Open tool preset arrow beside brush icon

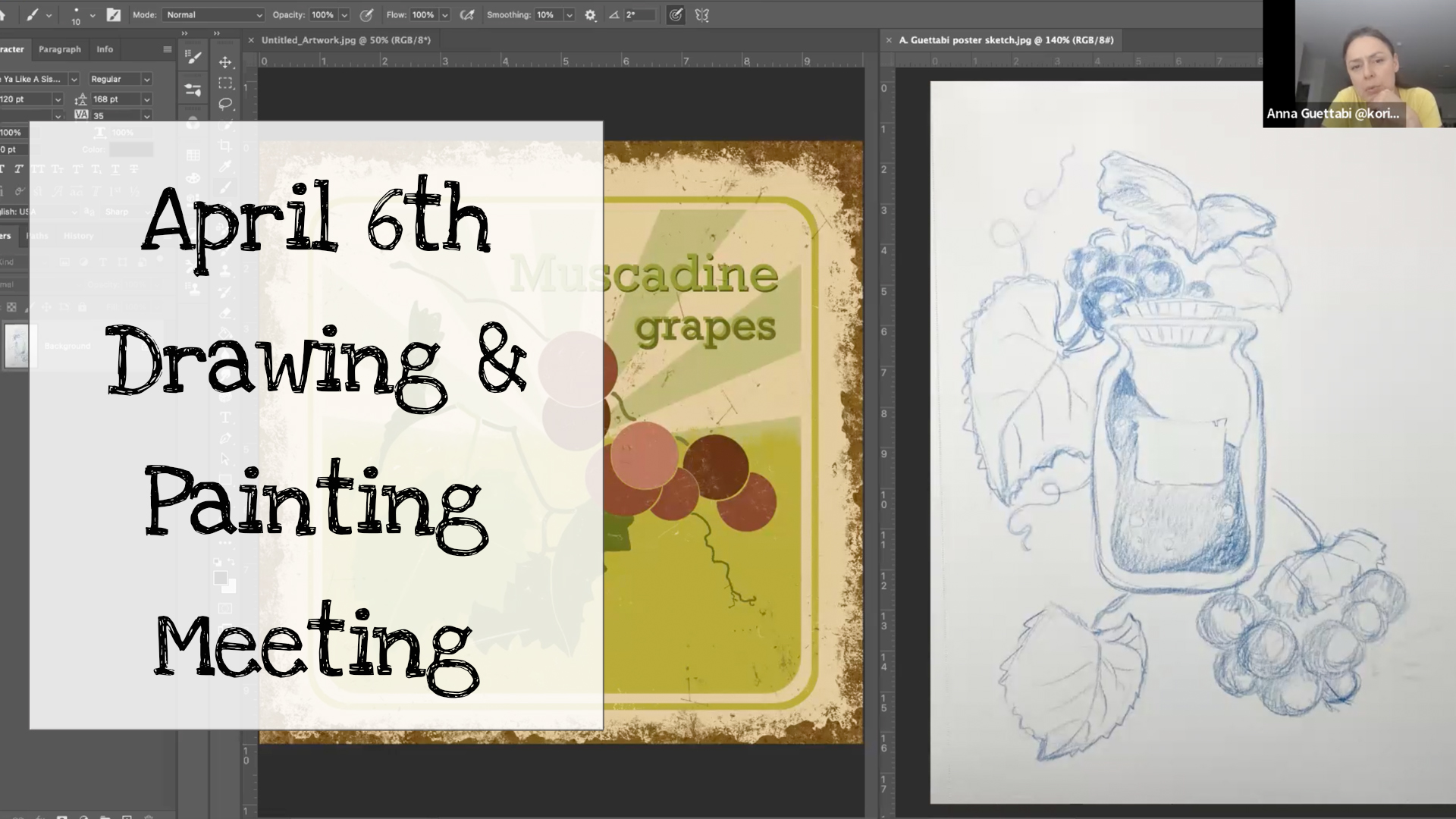tap(49, 14)
